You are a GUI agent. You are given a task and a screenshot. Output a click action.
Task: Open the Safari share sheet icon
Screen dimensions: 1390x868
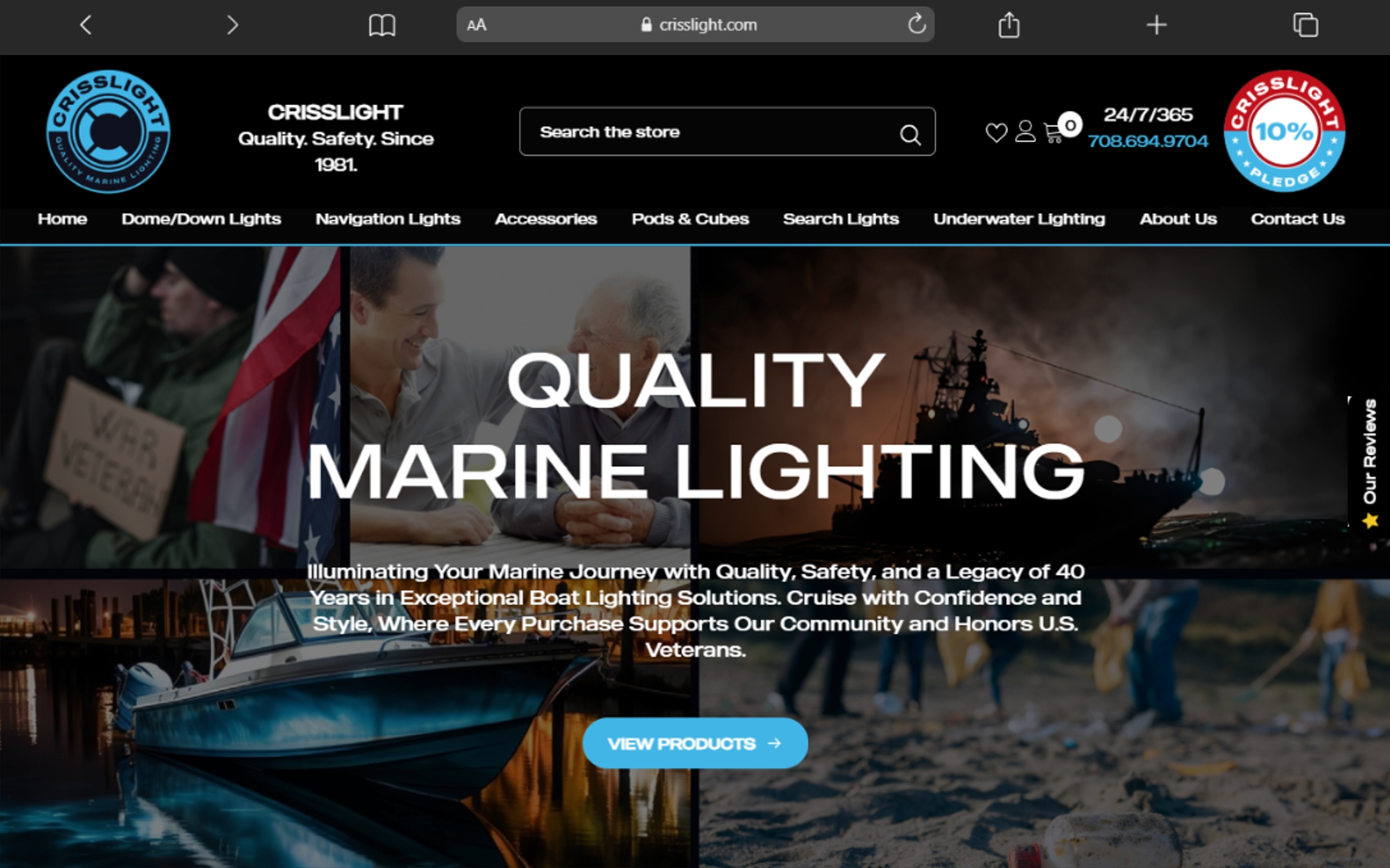point(1008,25)
